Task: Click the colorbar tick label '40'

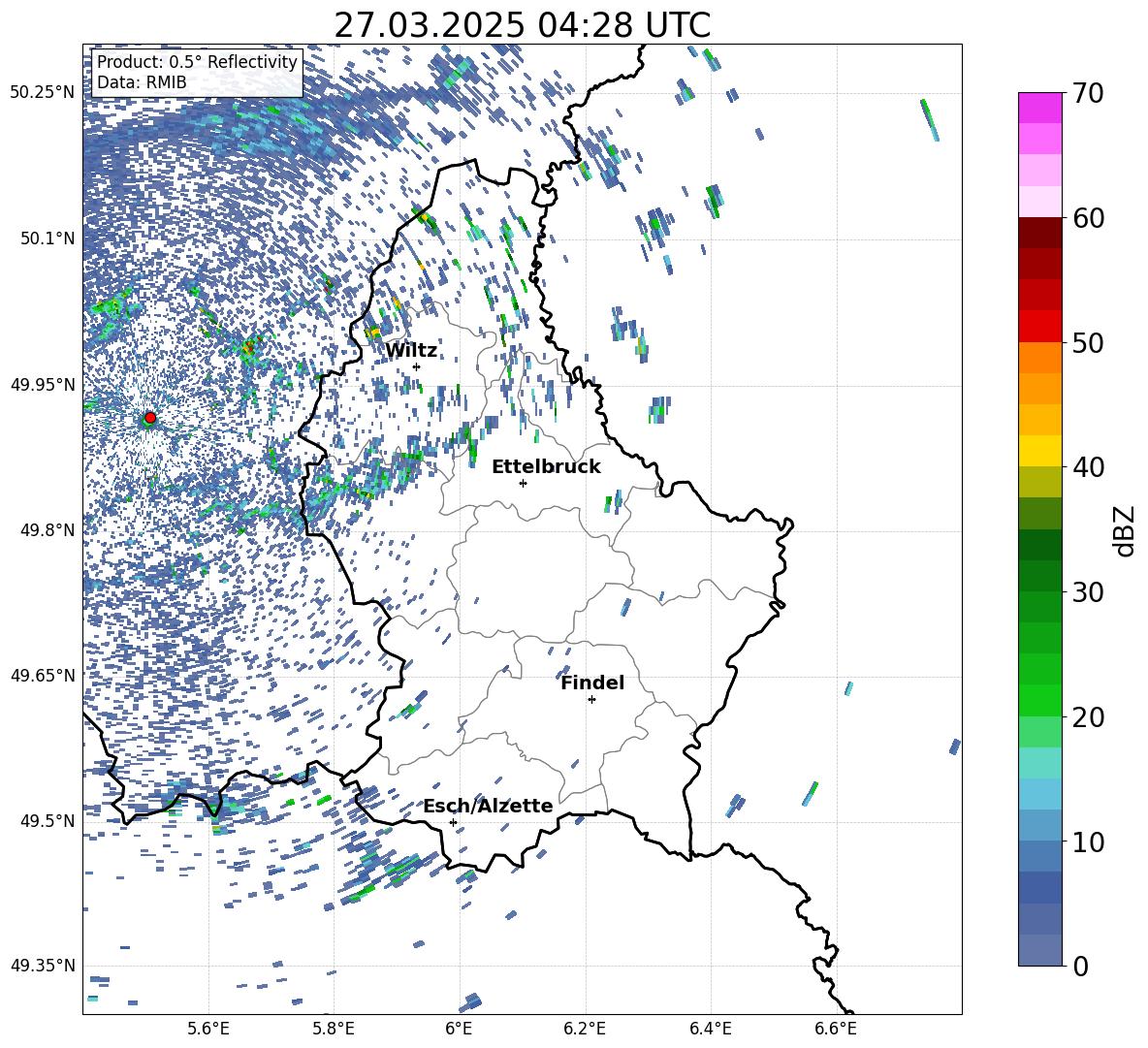Action: click(x=1088, y=467)
